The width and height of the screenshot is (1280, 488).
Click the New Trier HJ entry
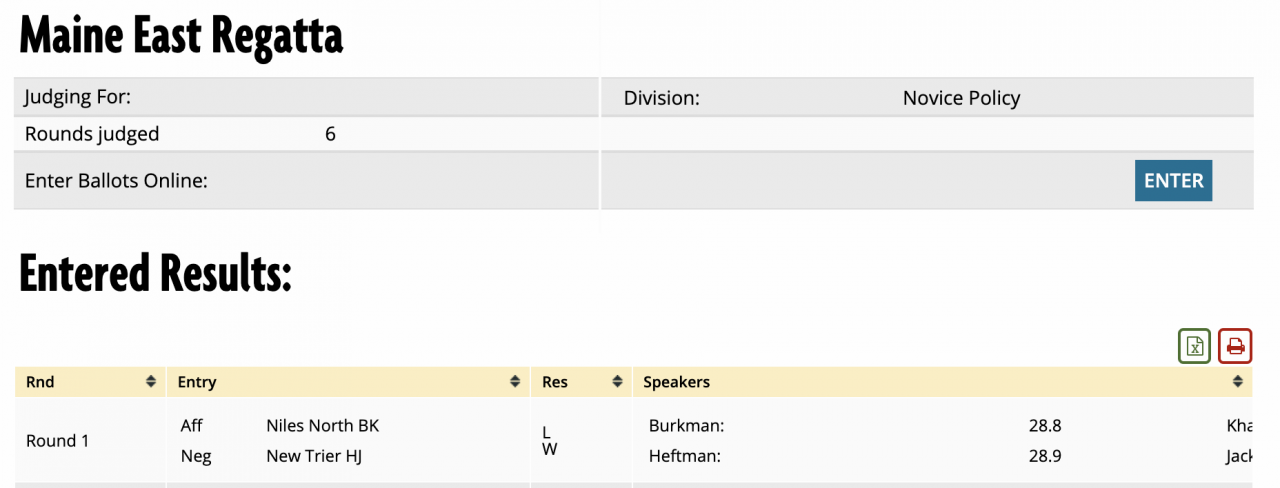315,457
